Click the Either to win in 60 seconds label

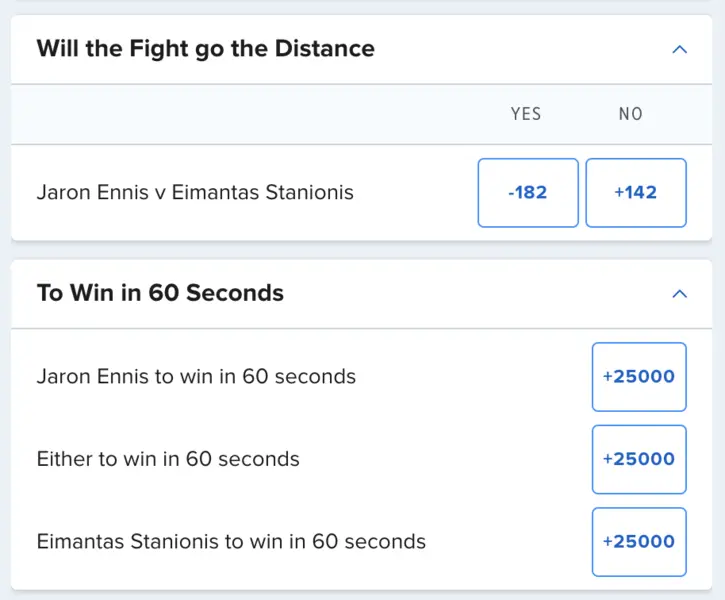tap(168, 459)
